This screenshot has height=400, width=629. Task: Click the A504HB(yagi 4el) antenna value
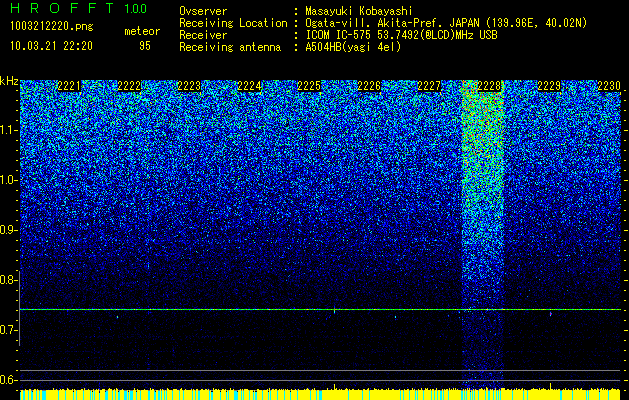[x=353, y=47]
